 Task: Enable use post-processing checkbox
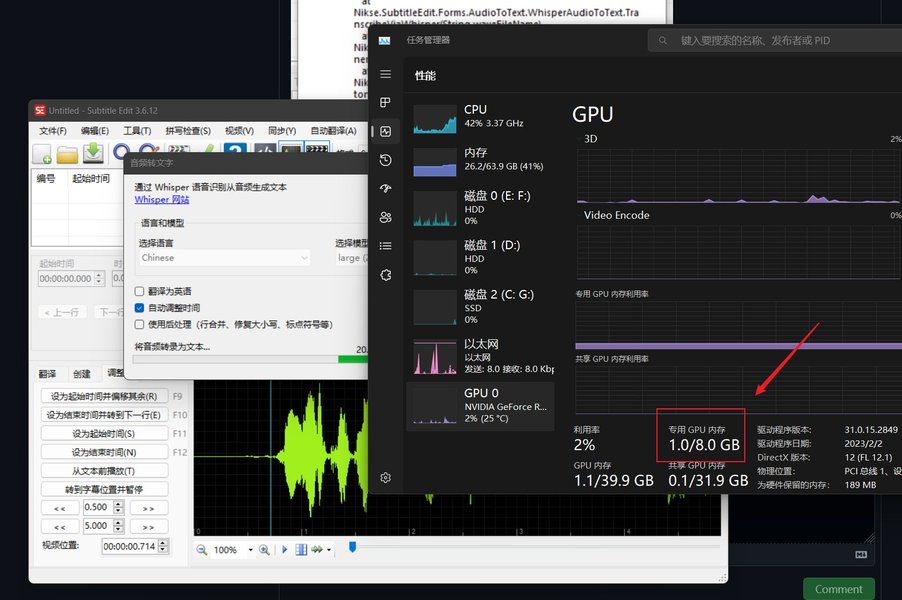pyautogui.click(x=139, y=324)
